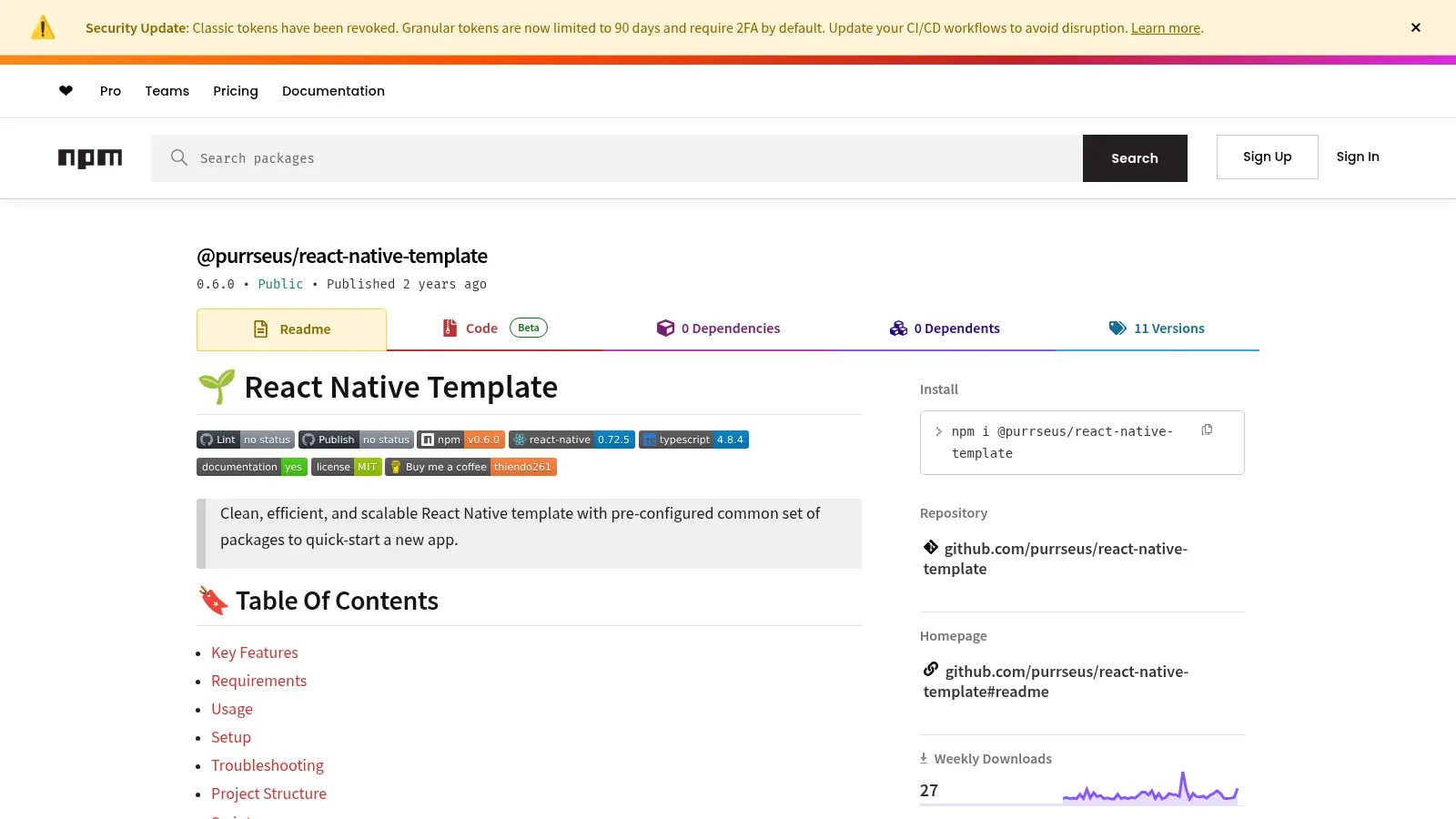Click the package title @purrseus/react-native-template
The height and width of the screenshot is (819, 1456).
point(342,256)
